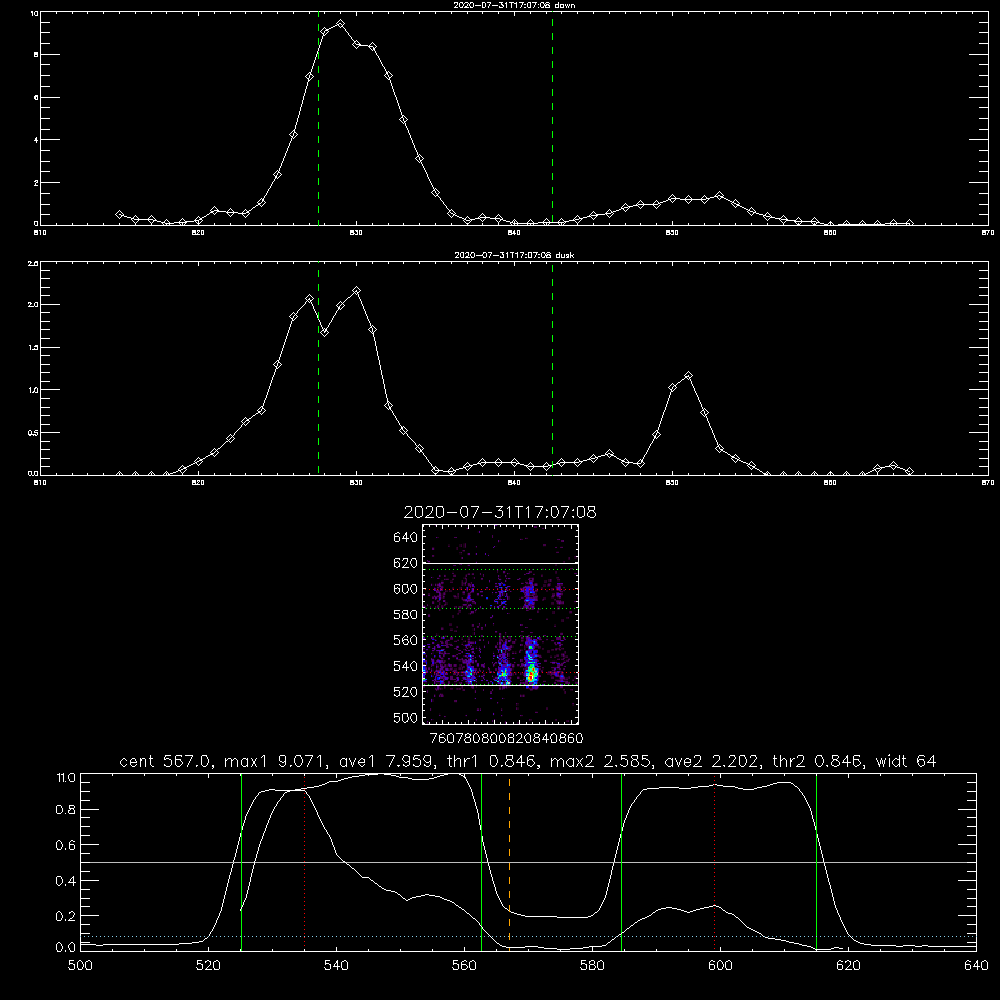Click the x-axis label 580 of bottom plot
1000x1000 pixels.
592,966
